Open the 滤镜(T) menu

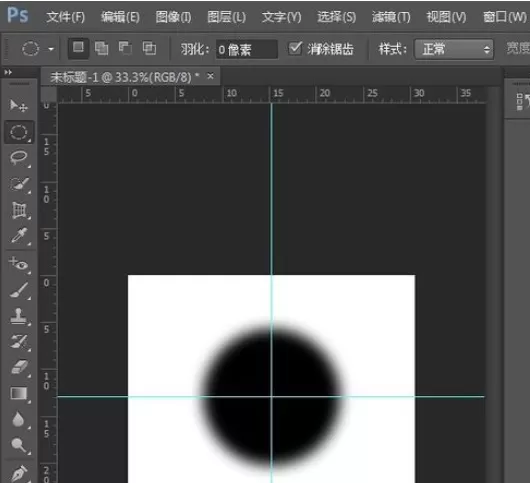click(391, 17)
